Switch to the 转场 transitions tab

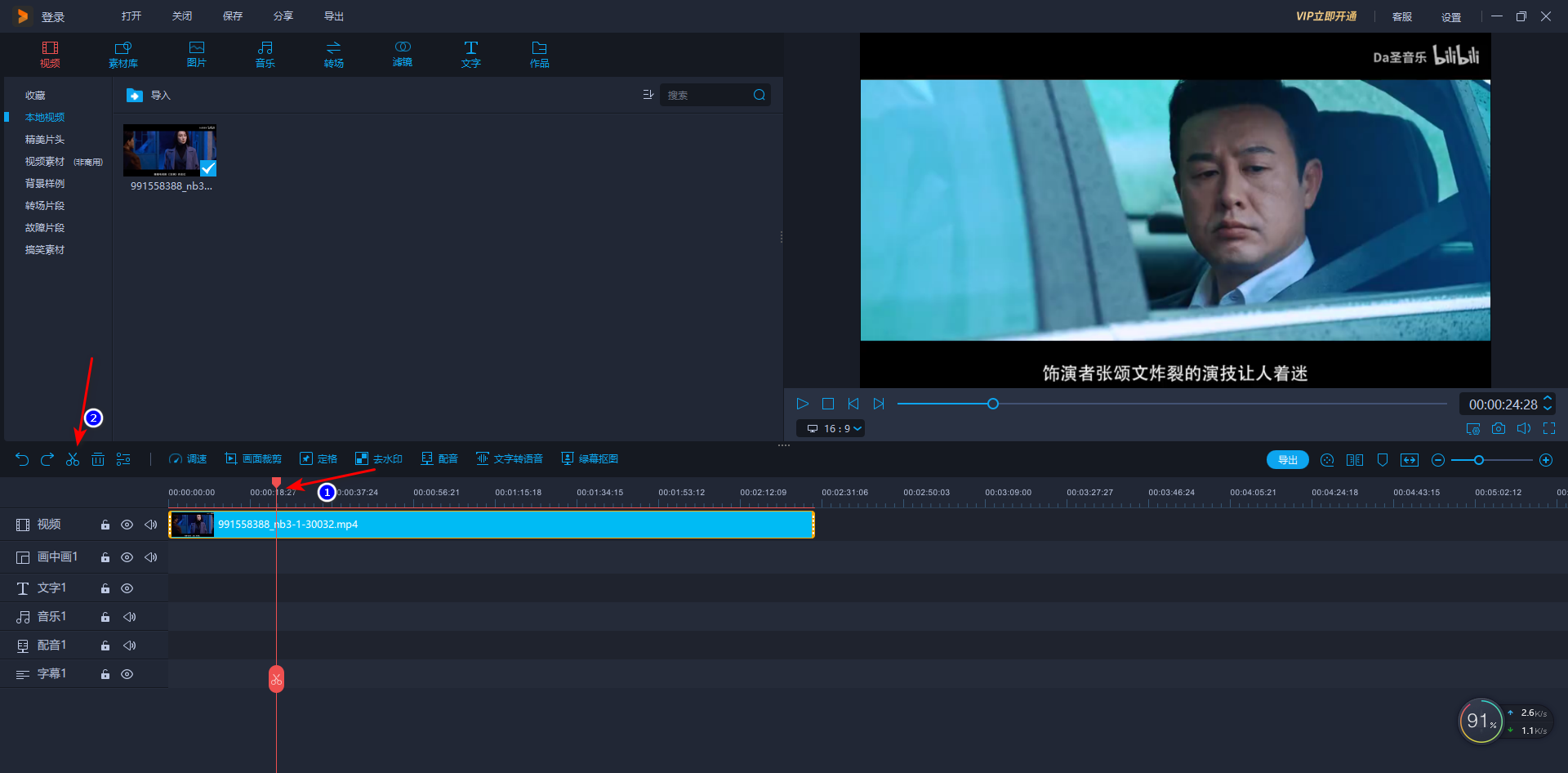(x=333, y=54)
